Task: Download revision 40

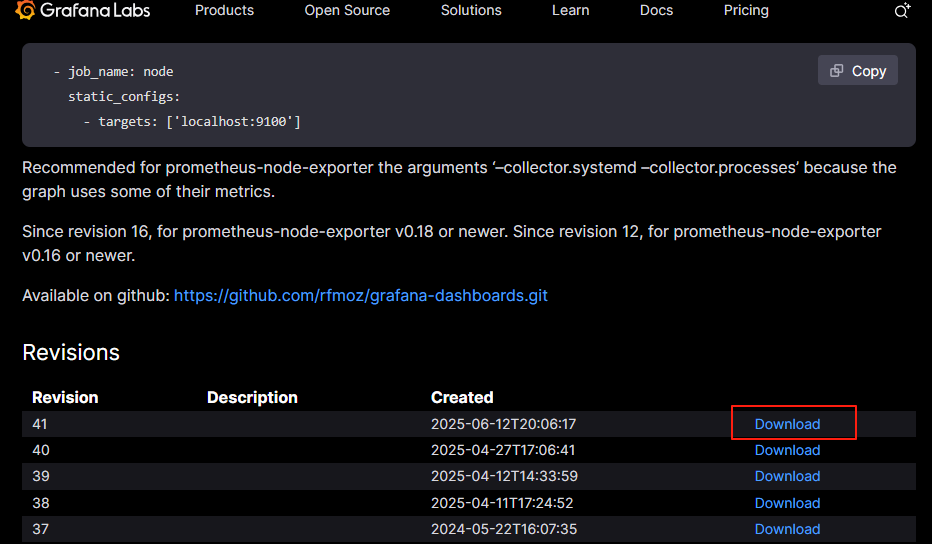Action: [x=787, y=450]
